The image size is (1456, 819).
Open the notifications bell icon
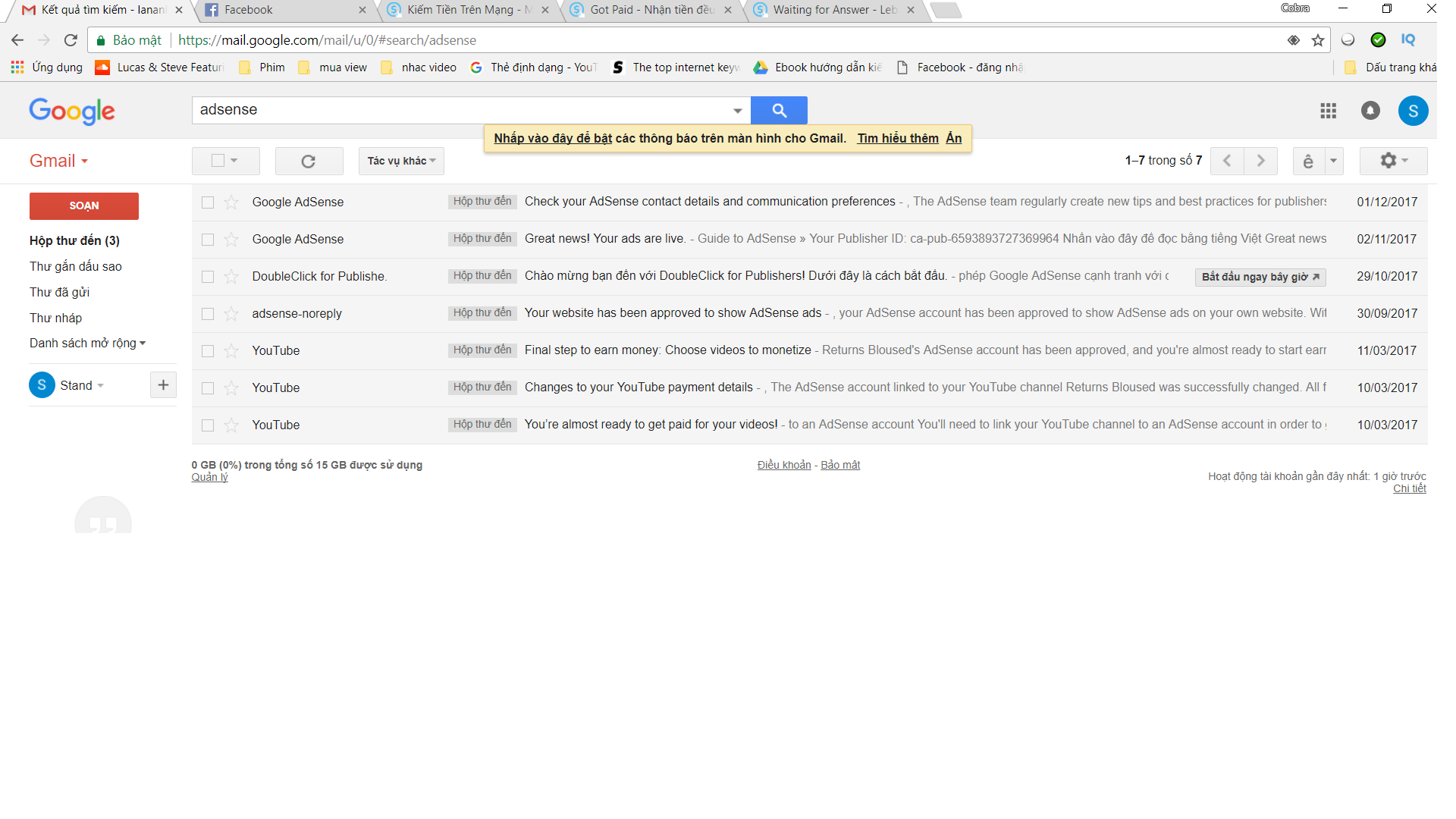[x=1370, y=111]
